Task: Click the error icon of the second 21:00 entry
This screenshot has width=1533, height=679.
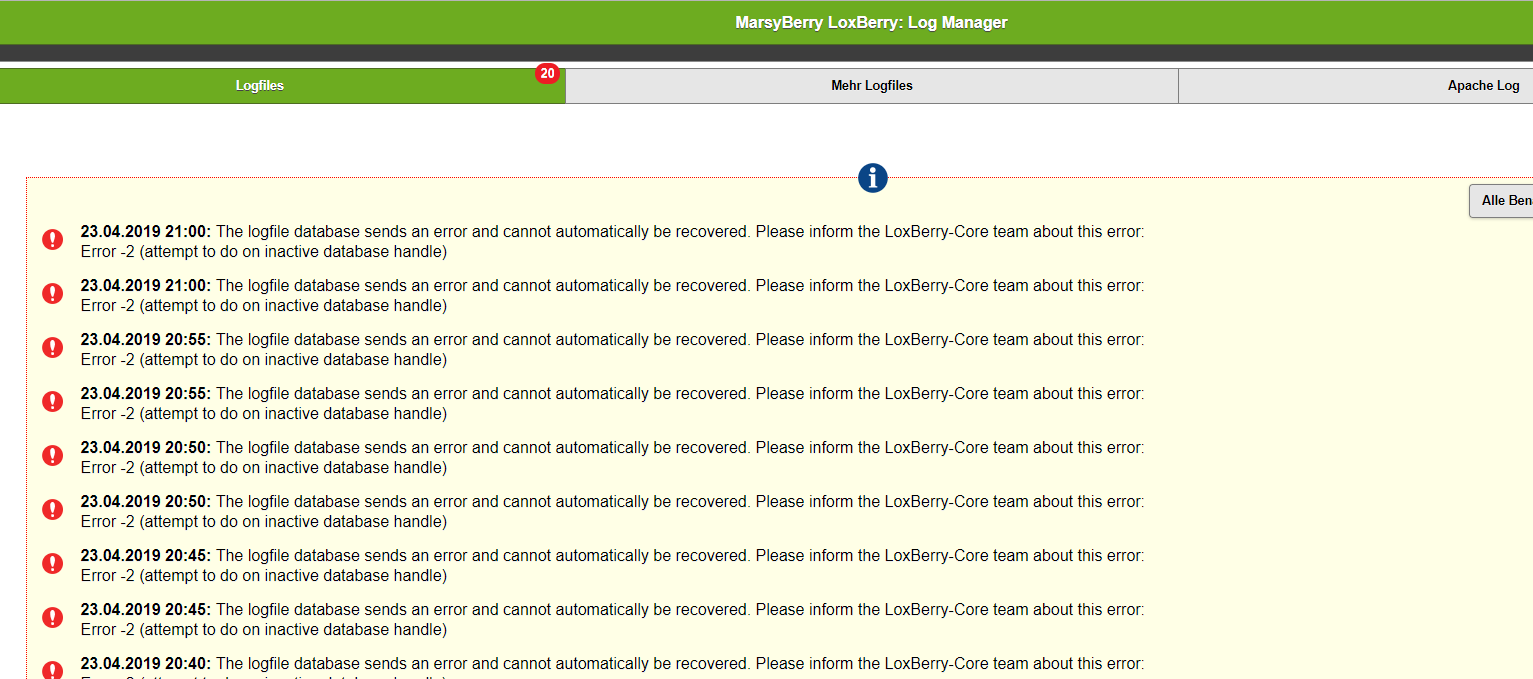Action: 53,294
